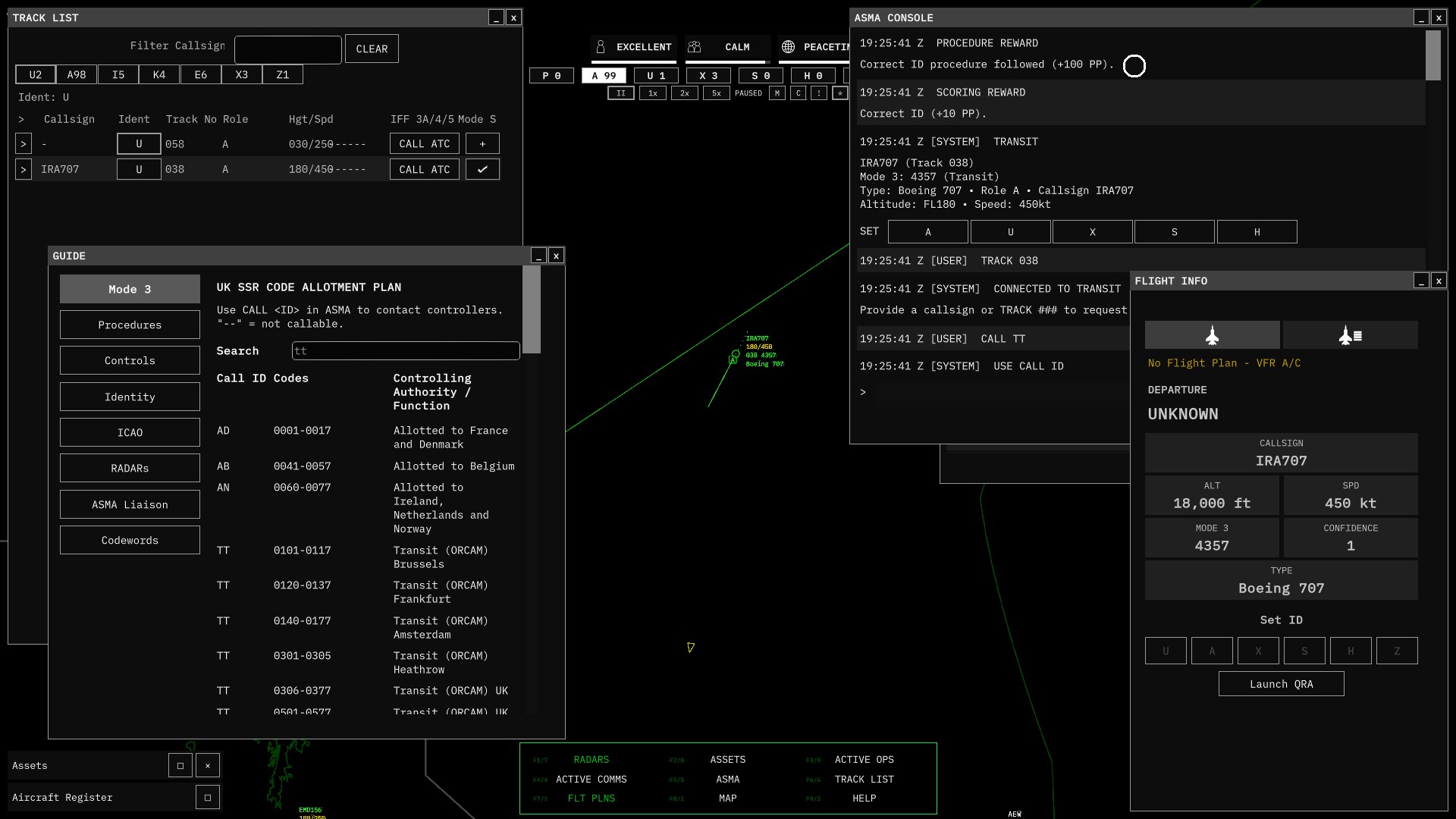Click the crowd icon beside CALM
Screen dimensions: 1456x819
pos(695,47)
